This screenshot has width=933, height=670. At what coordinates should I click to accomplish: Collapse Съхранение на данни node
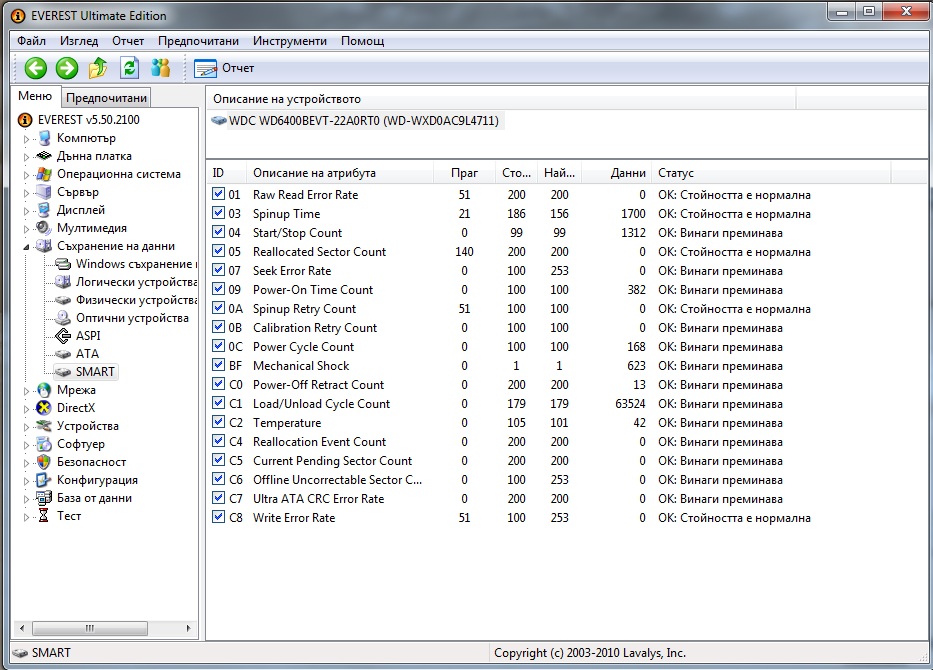(26, 247)
